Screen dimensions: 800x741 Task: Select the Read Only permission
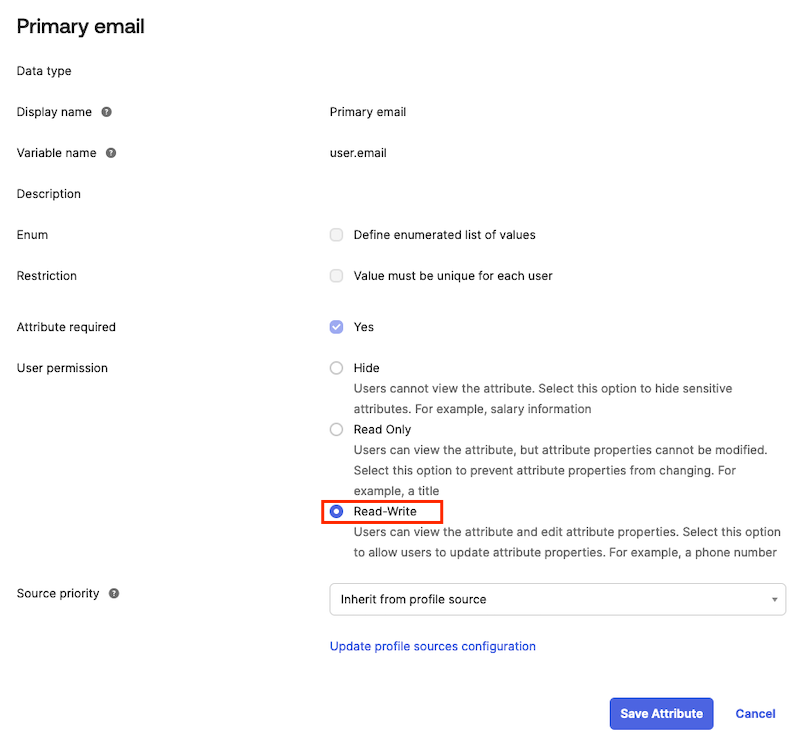(x=336, y=429)
